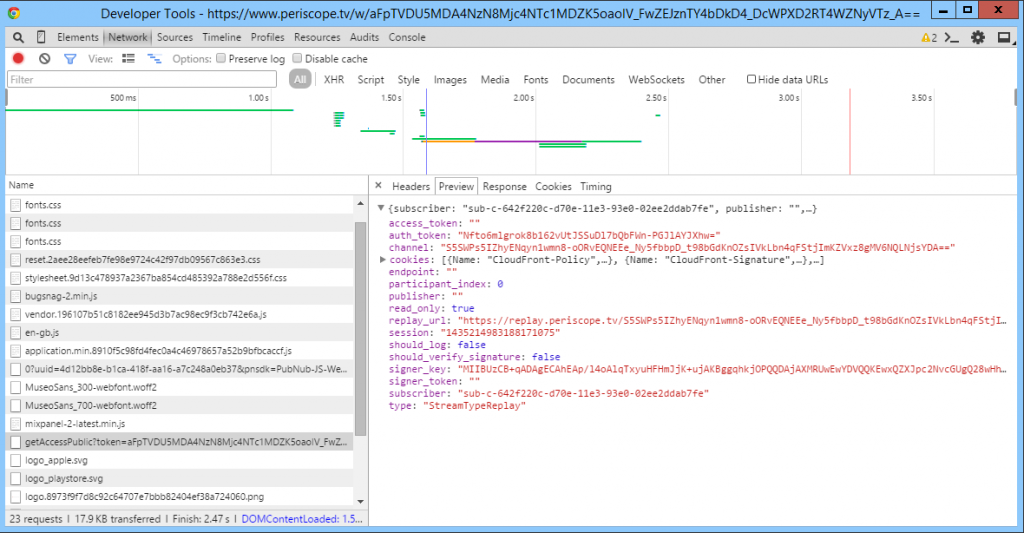
Task: Toggle the filter funnel icon
Action: 70,59
